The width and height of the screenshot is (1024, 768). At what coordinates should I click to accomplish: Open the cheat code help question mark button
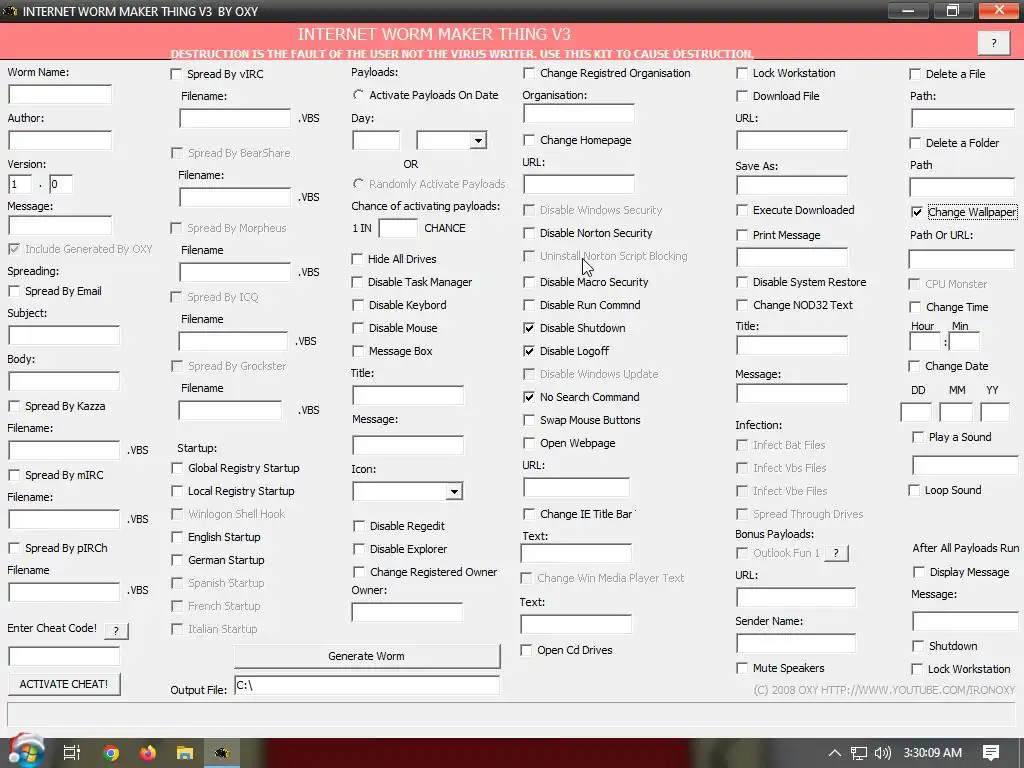(x=116, y=630)
